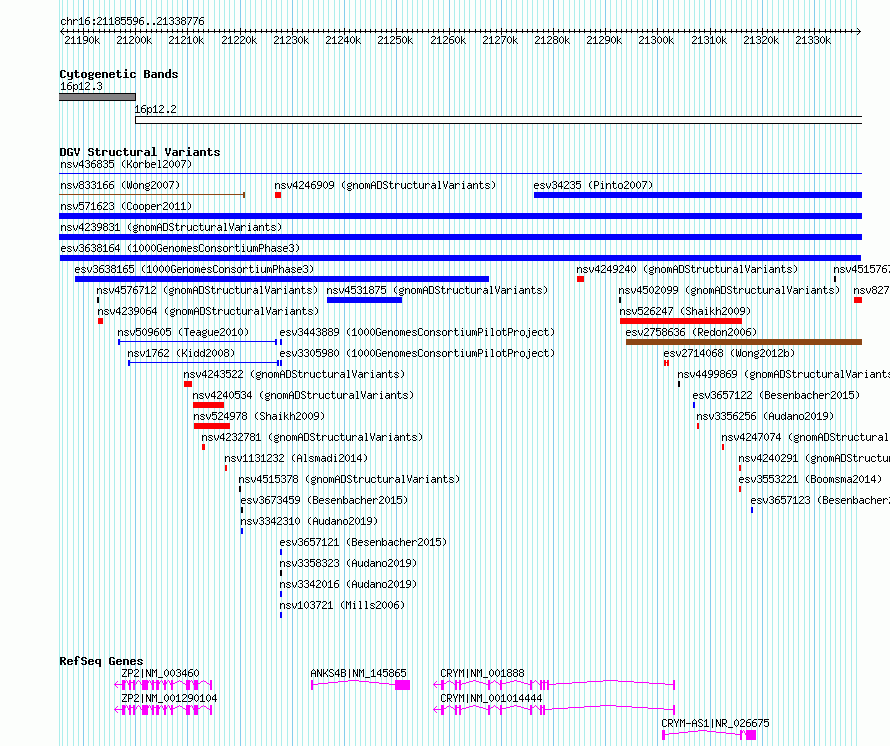Select the nsv833166 (Wong2007) variant line
Viewport: 890px width, 746px height.
pos(152,195)
